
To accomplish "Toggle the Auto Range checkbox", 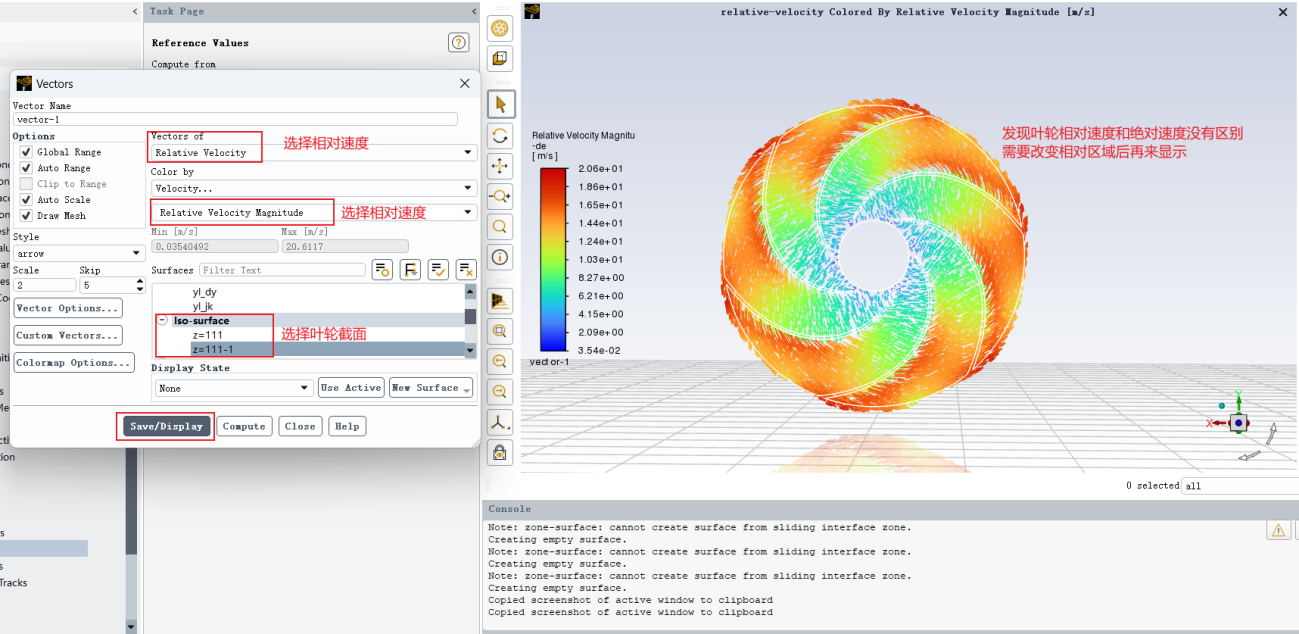I will point(26,168).
